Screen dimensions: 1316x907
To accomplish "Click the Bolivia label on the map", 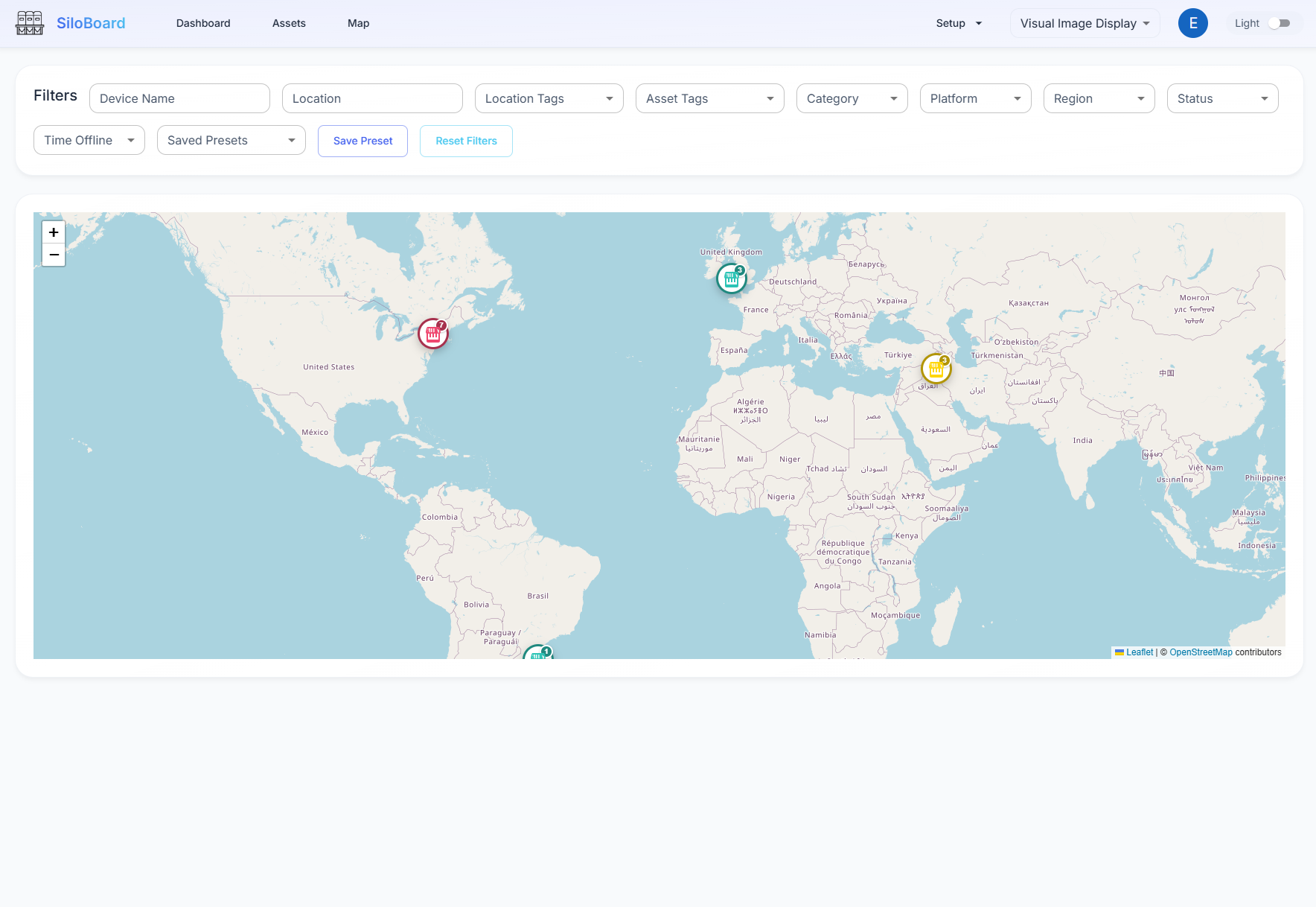I will click(476, 604).
